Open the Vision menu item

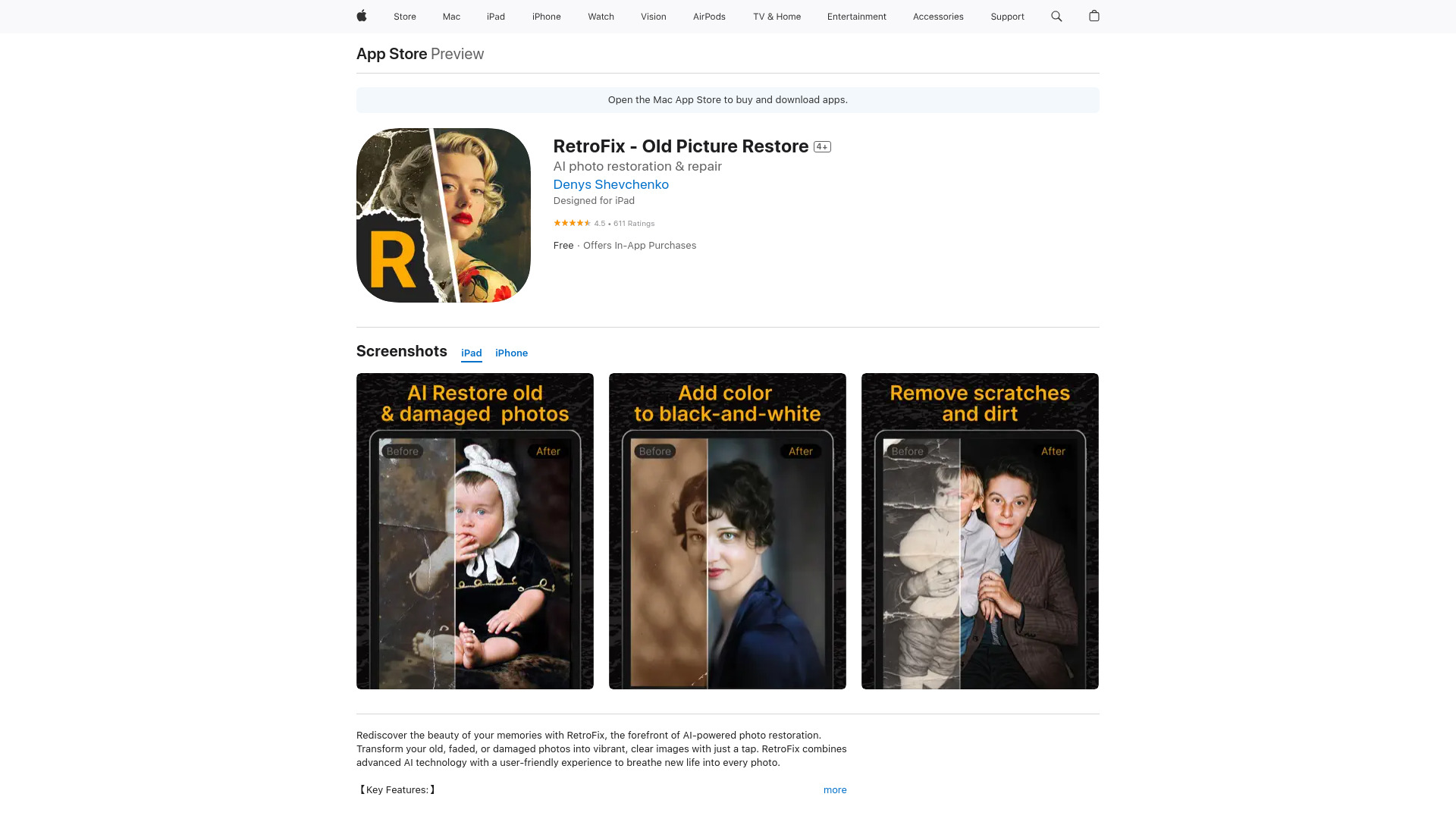(x=653, y=16)
